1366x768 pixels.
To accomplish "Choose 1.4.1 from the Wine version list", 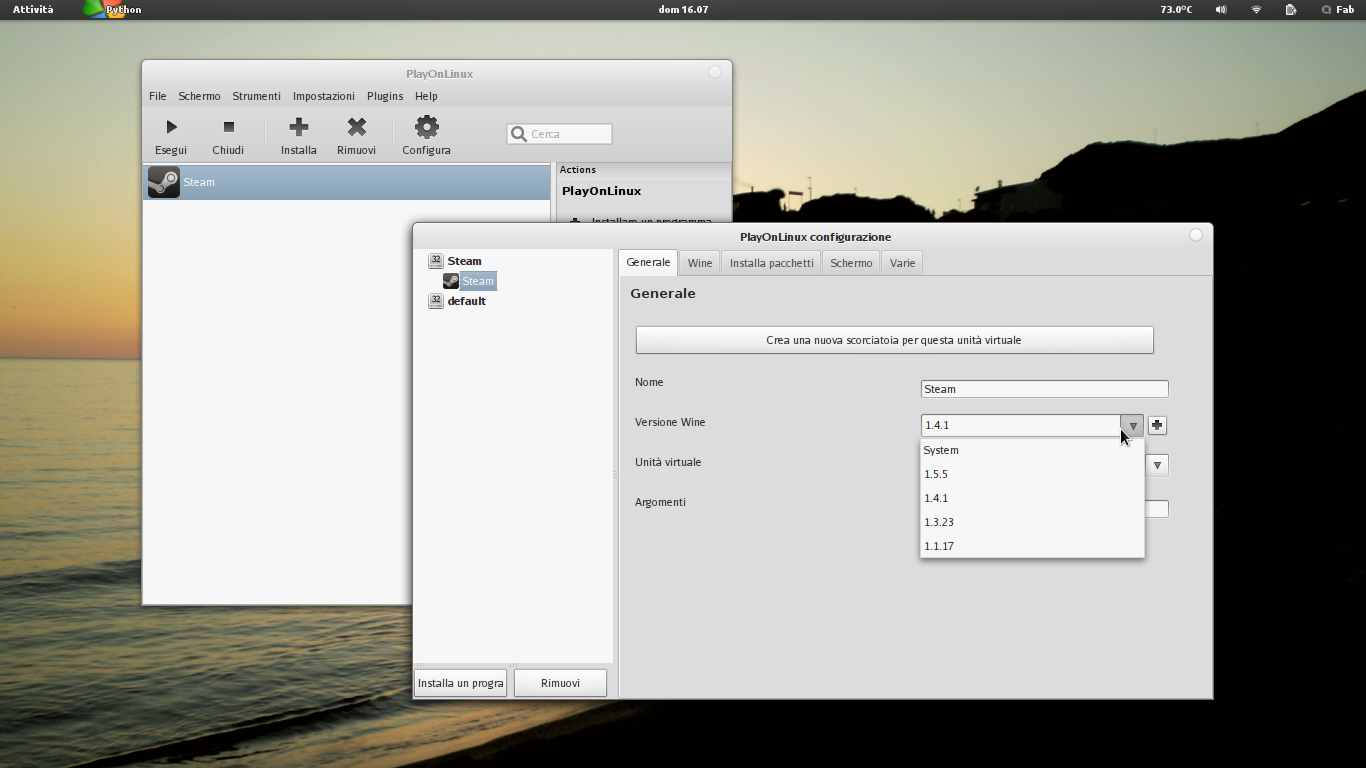I will point(1032,498).
